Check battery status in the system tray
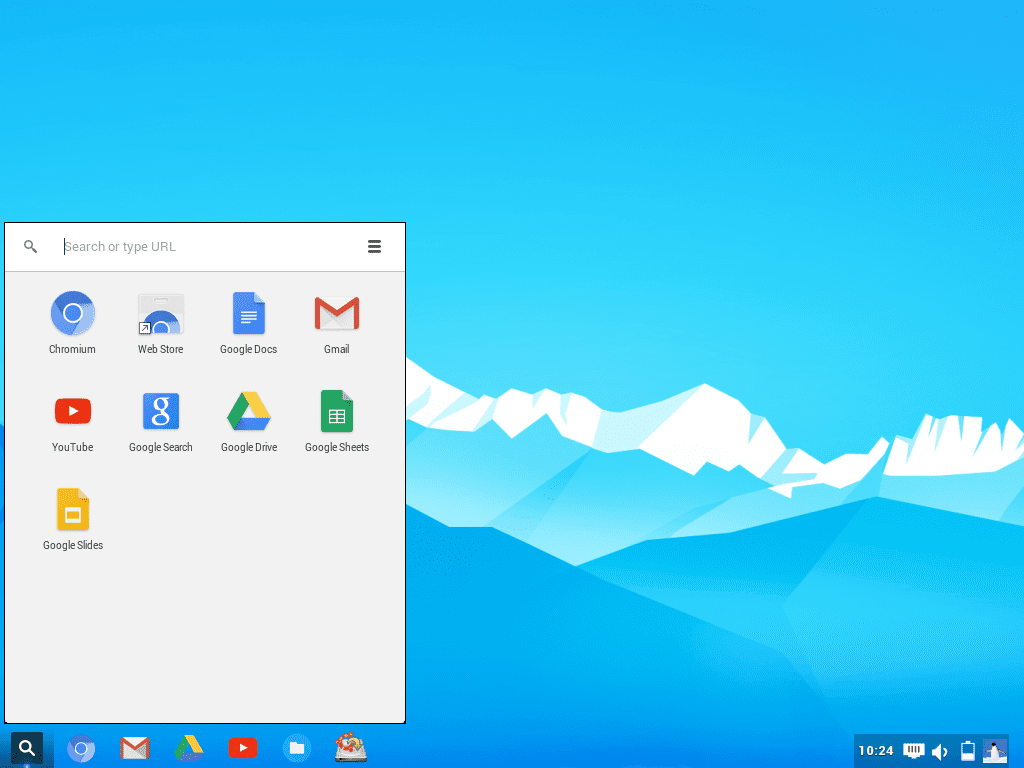This screenshot has height=768, width=1024. (x=968, y=750)
